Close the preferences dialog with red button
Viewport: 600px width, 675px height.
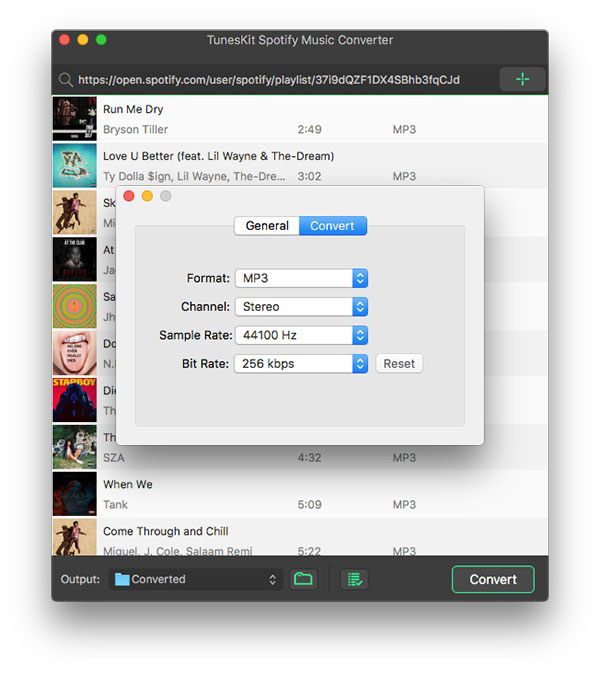coord(129,196)
